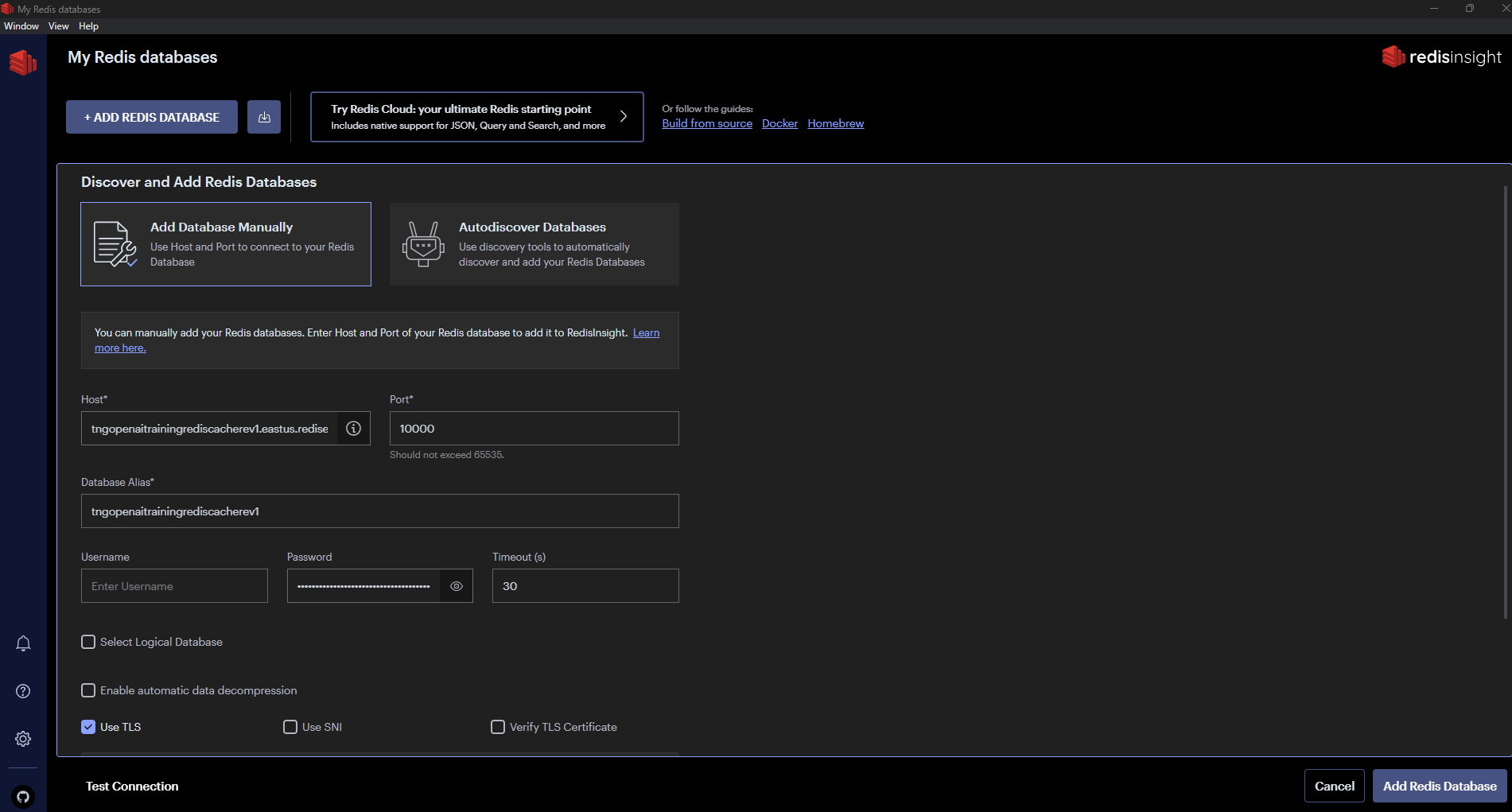Click inside the Enter Username field
The width and height of the screenshot is (1512, 812).
pos(173,586)
